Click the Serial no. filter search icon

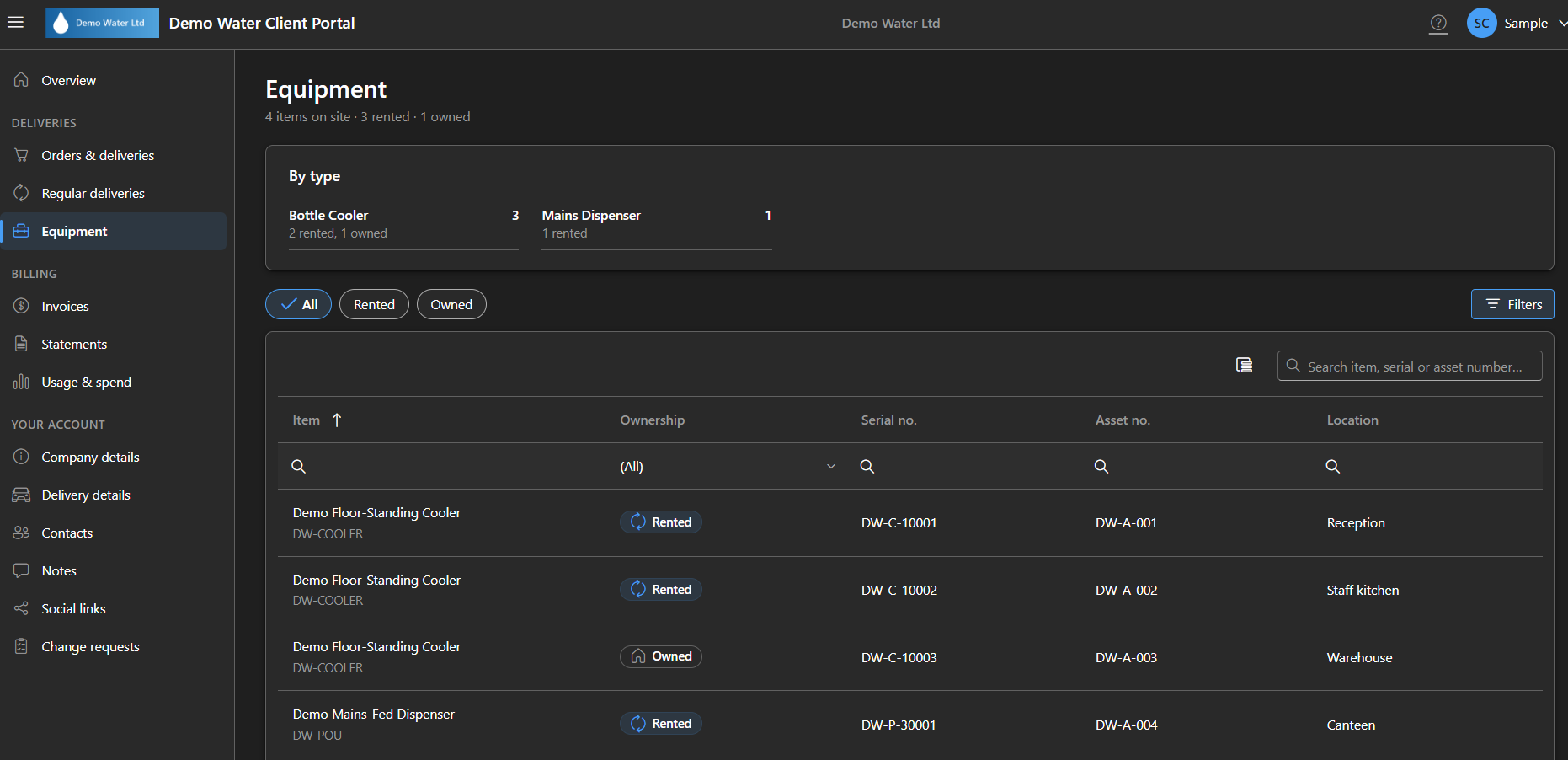tap(867, 466)
